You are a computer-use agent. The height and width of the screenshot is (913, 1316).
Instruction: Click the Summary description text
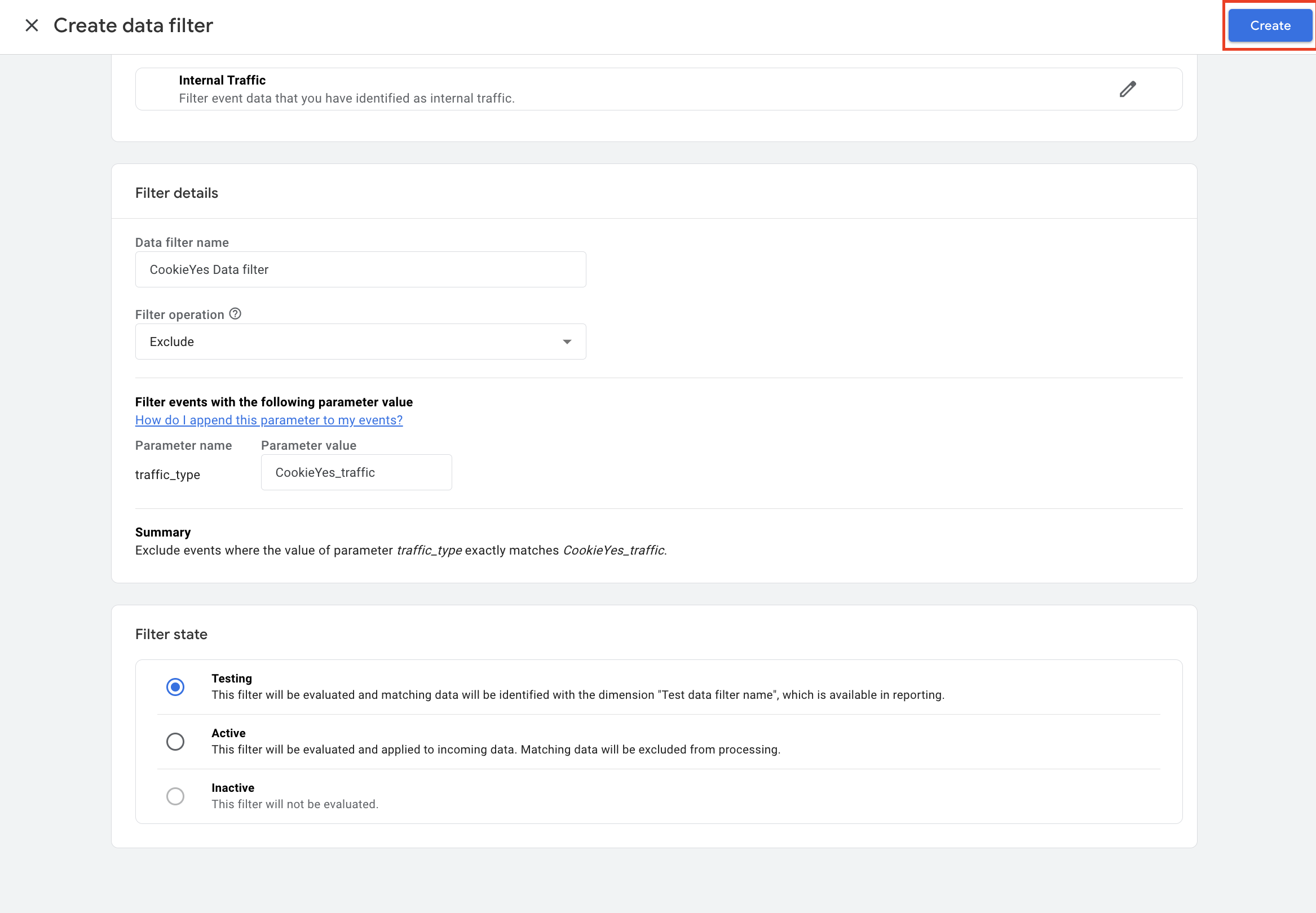coord(400,550)
